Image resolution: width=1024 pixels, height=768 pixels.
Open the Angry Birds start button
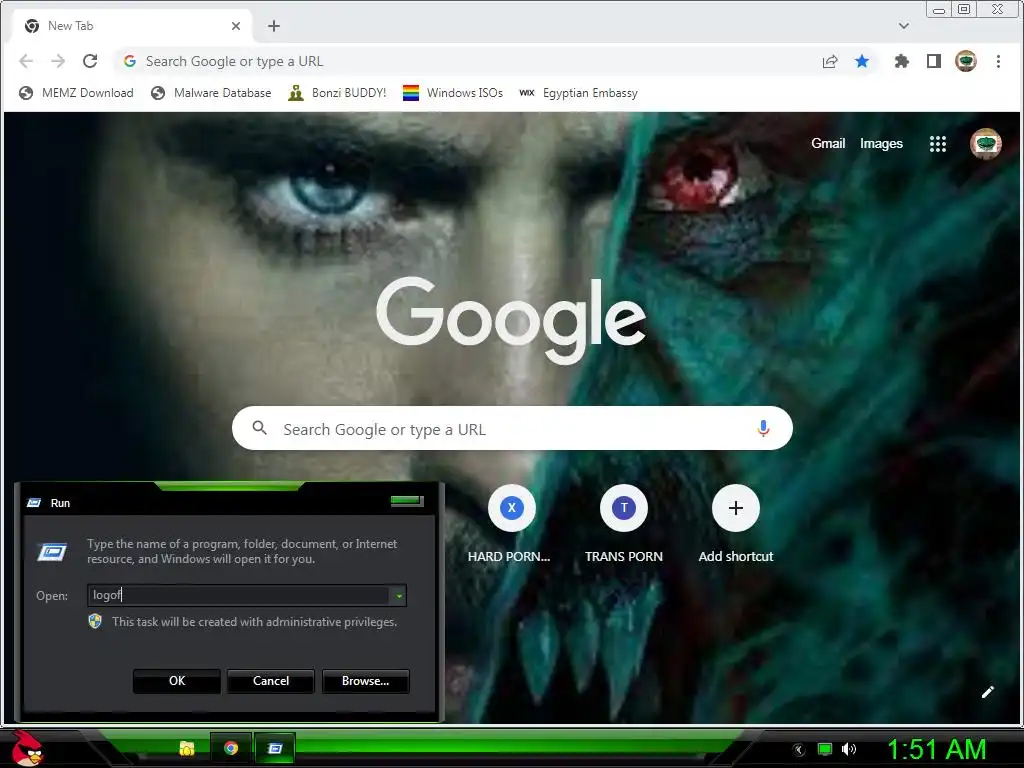[27, 748]
